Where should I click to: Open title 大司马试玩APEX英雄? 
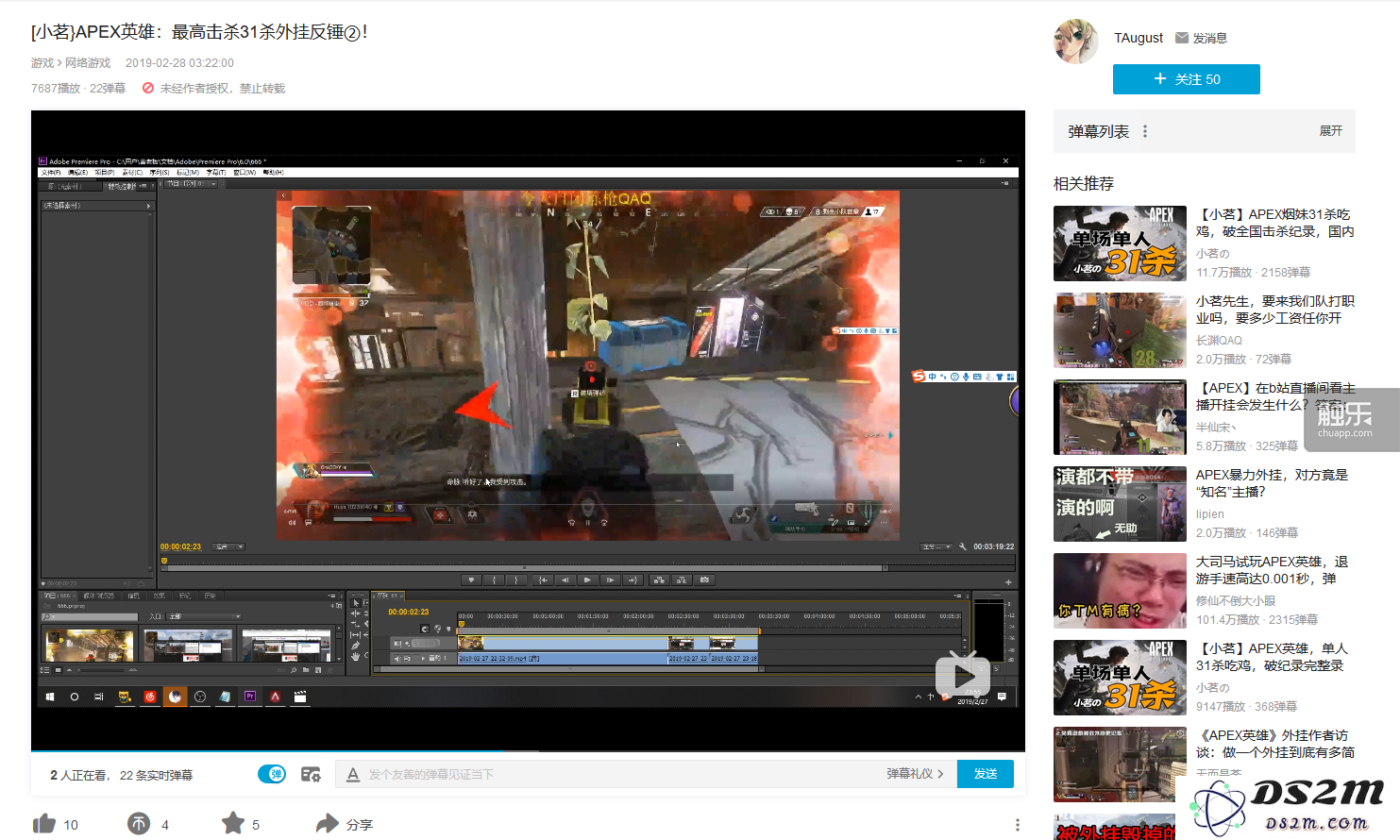click(x=1272, y=570)
